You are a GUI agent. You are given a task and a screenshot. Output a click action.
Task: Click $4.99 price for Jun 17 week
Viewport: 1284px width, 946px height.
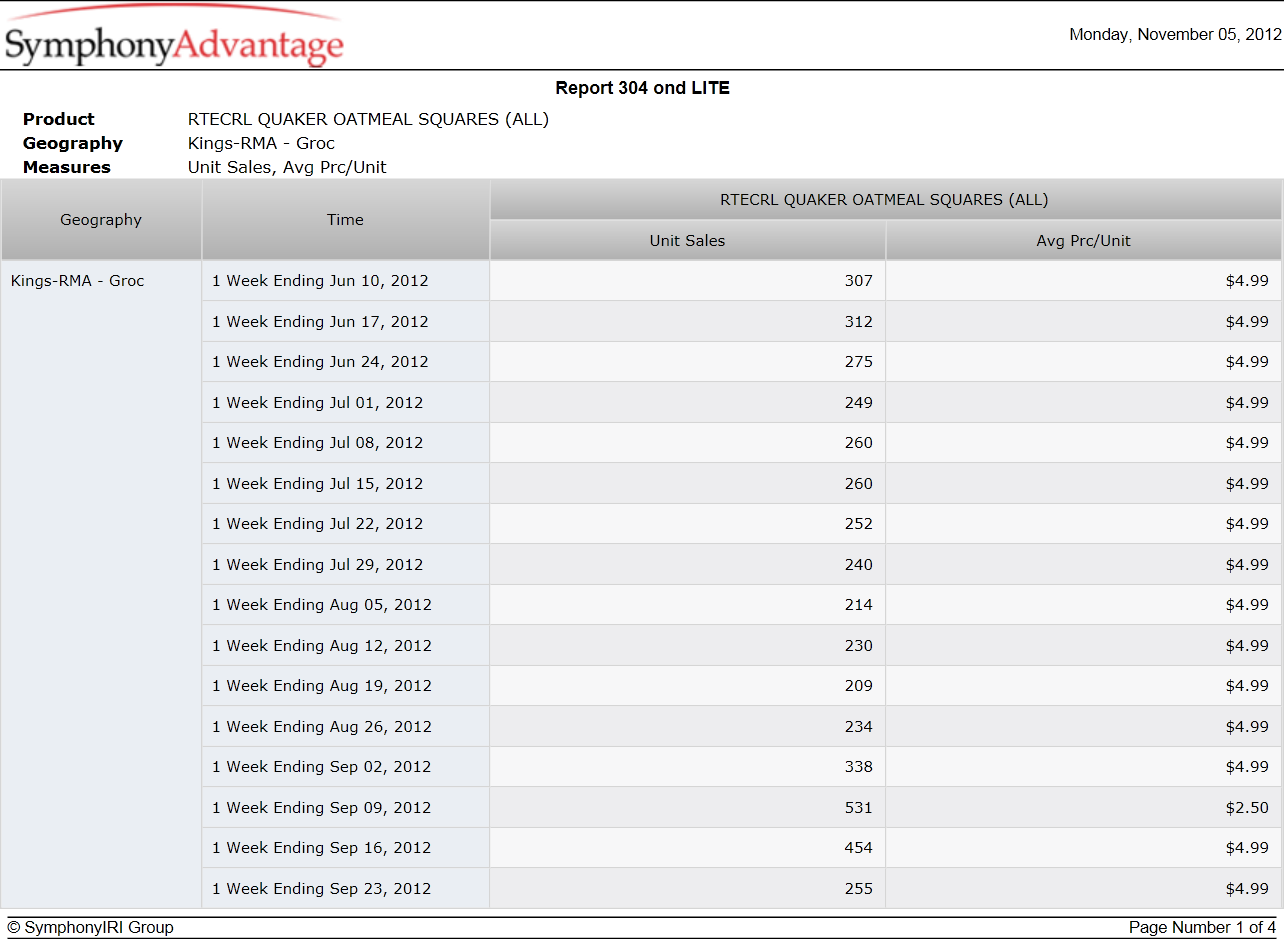[1247, 322]
